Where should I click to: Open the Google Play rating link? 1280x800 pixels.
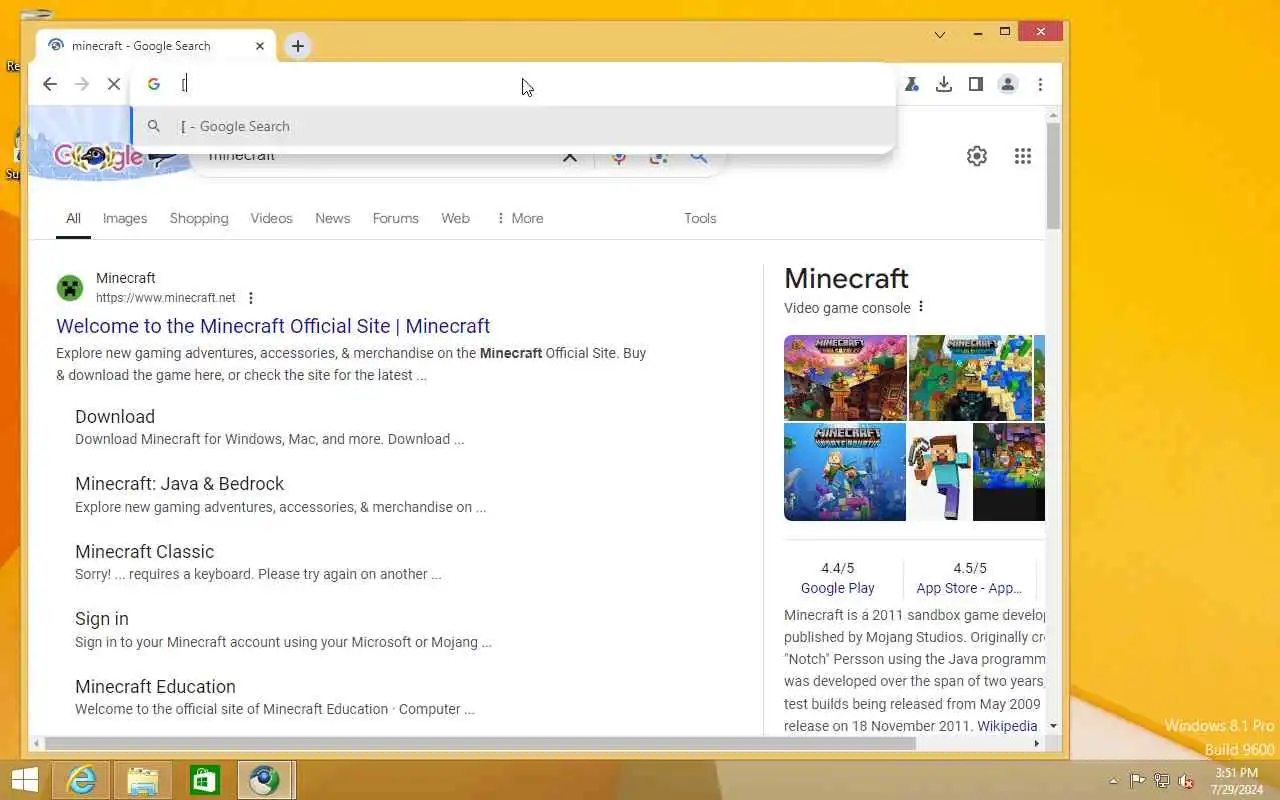pyautogui.click(x=838, y=588)
